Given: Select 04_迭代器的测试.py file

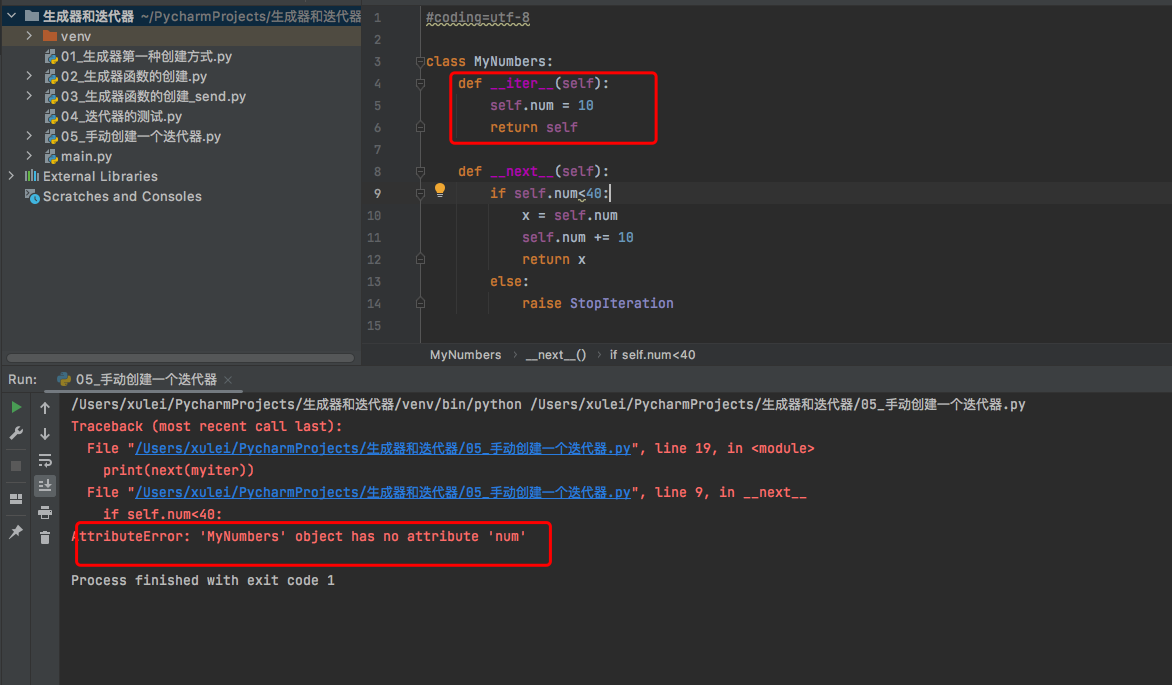Looking at the screenshot, I should tap(121, 117).
